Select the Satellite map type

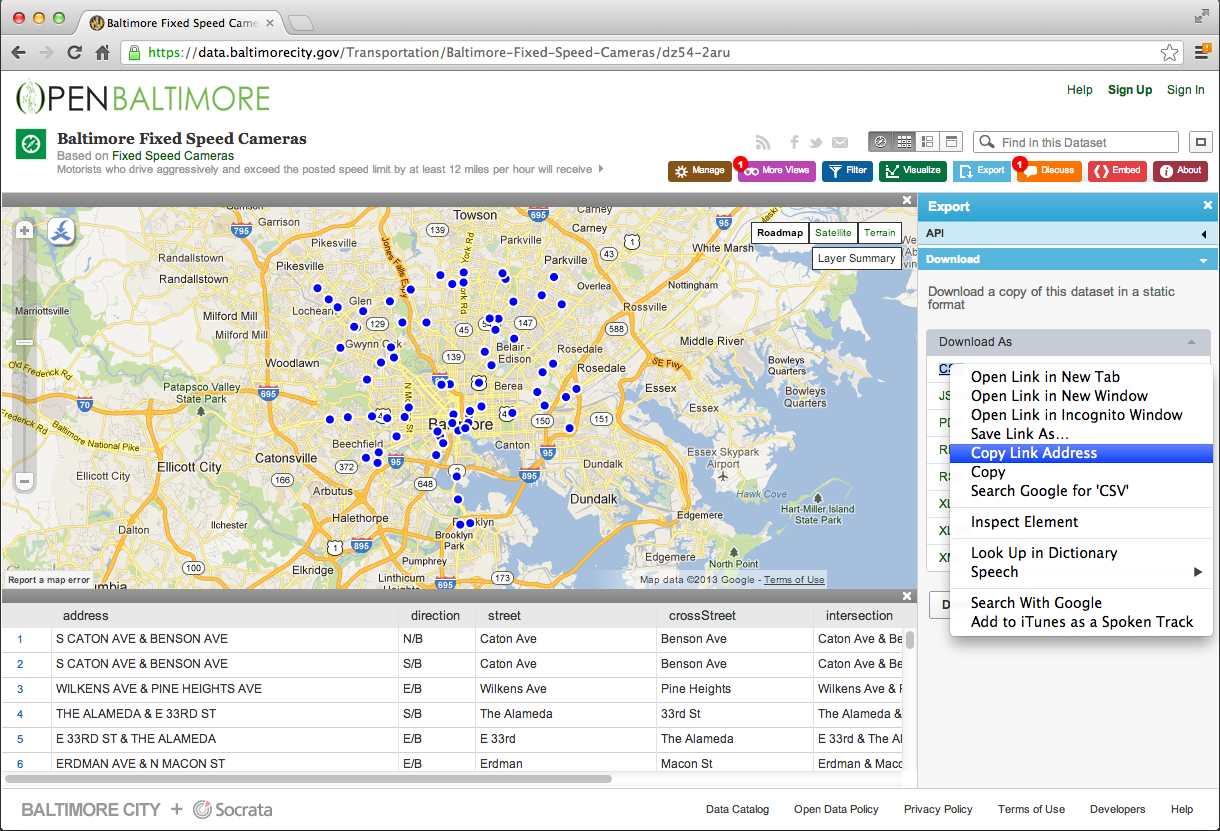(833, 233)
